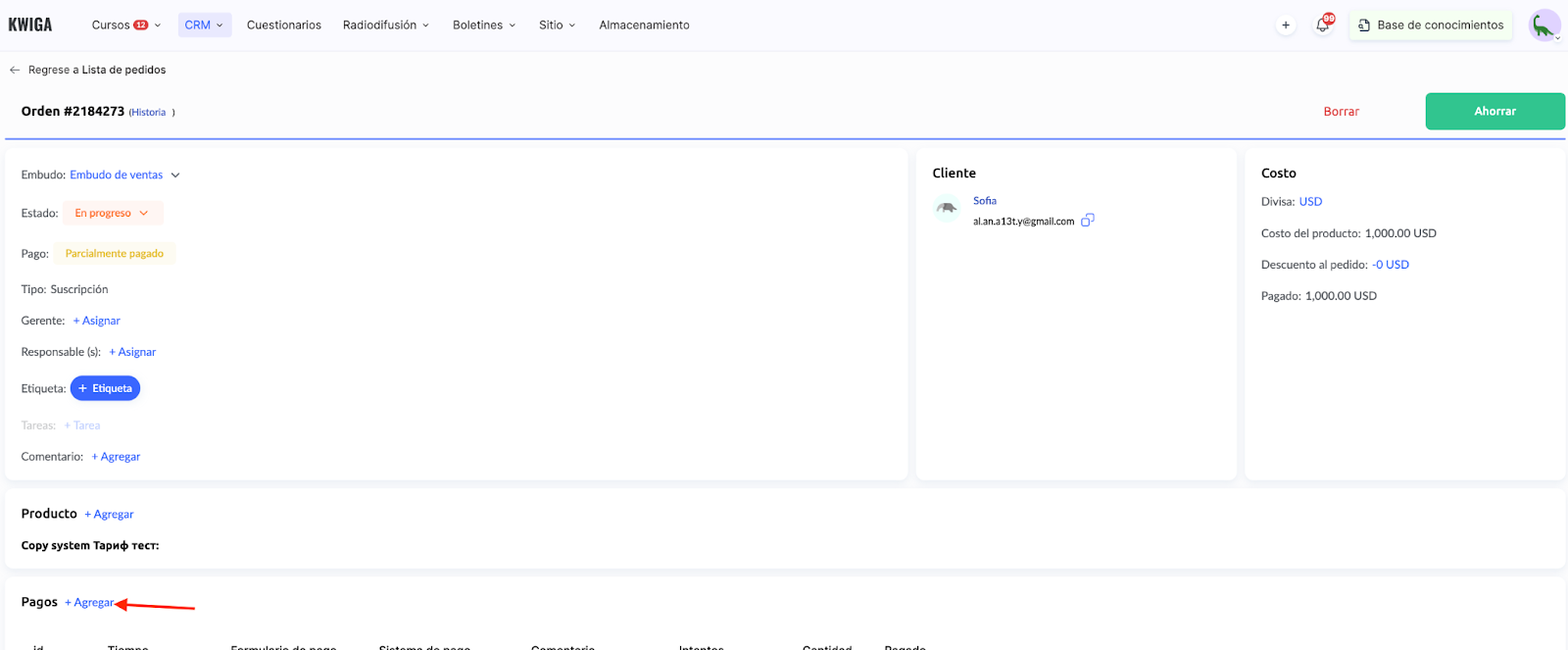Open the Estado En progreso dropdown
The image size is (1568, 650).
tap(113, 213)
